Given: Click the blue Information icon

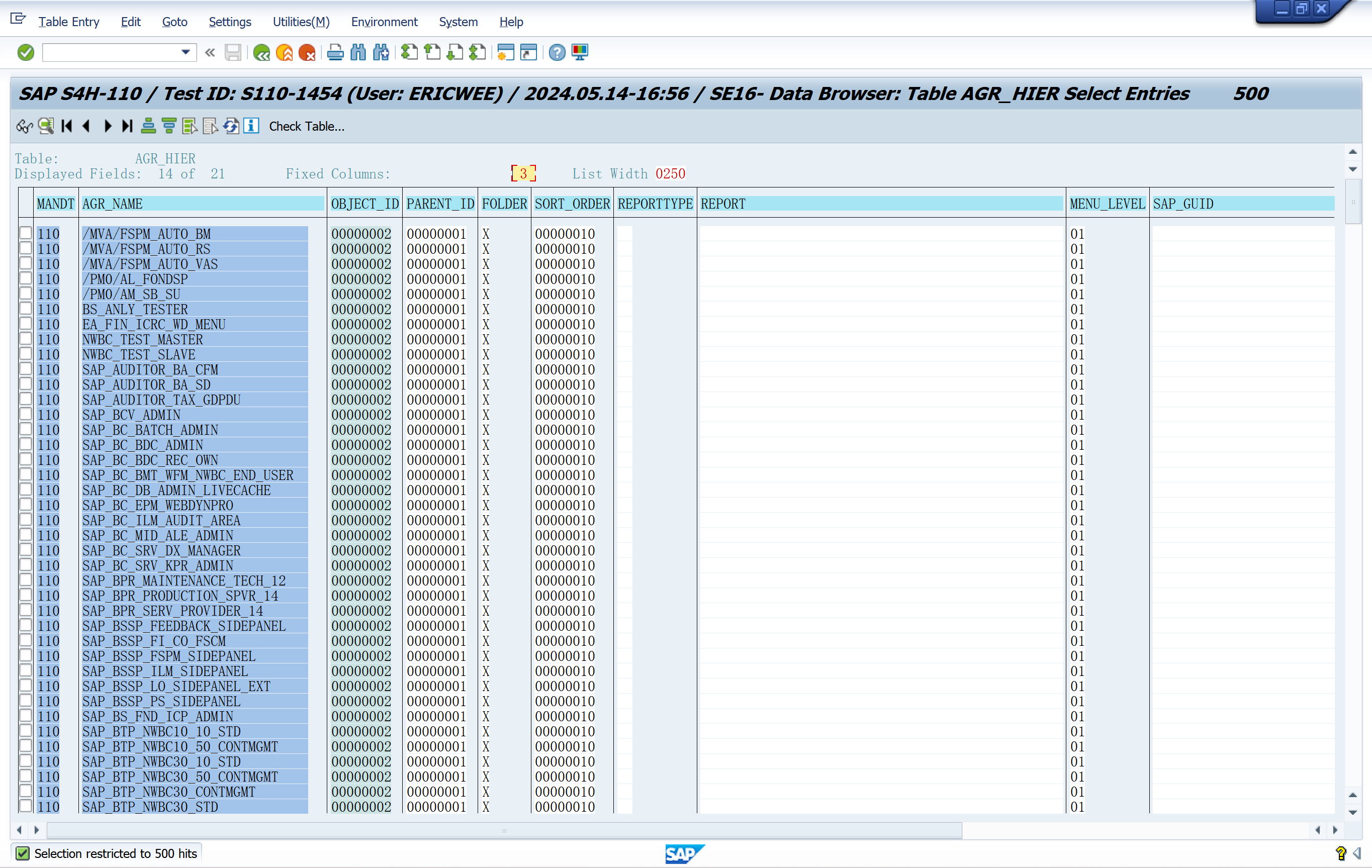Looking at the screenshot, I should click(x=251, y=126).
